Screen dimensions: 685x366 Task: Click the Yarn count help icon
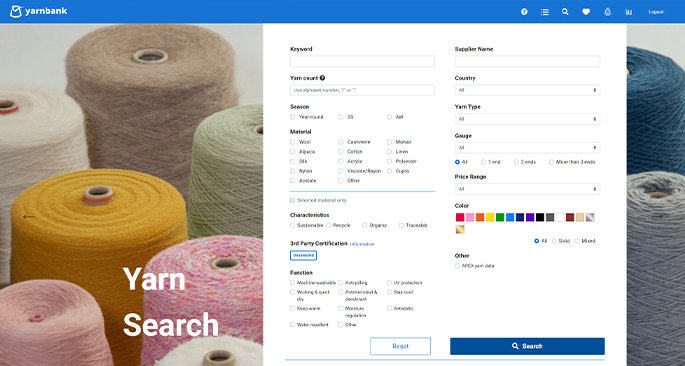pos(322,78)
